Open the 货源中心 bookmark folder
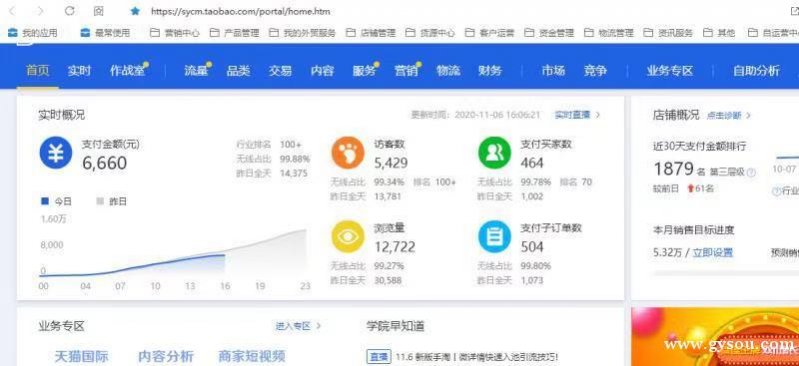 coord(431,33)
